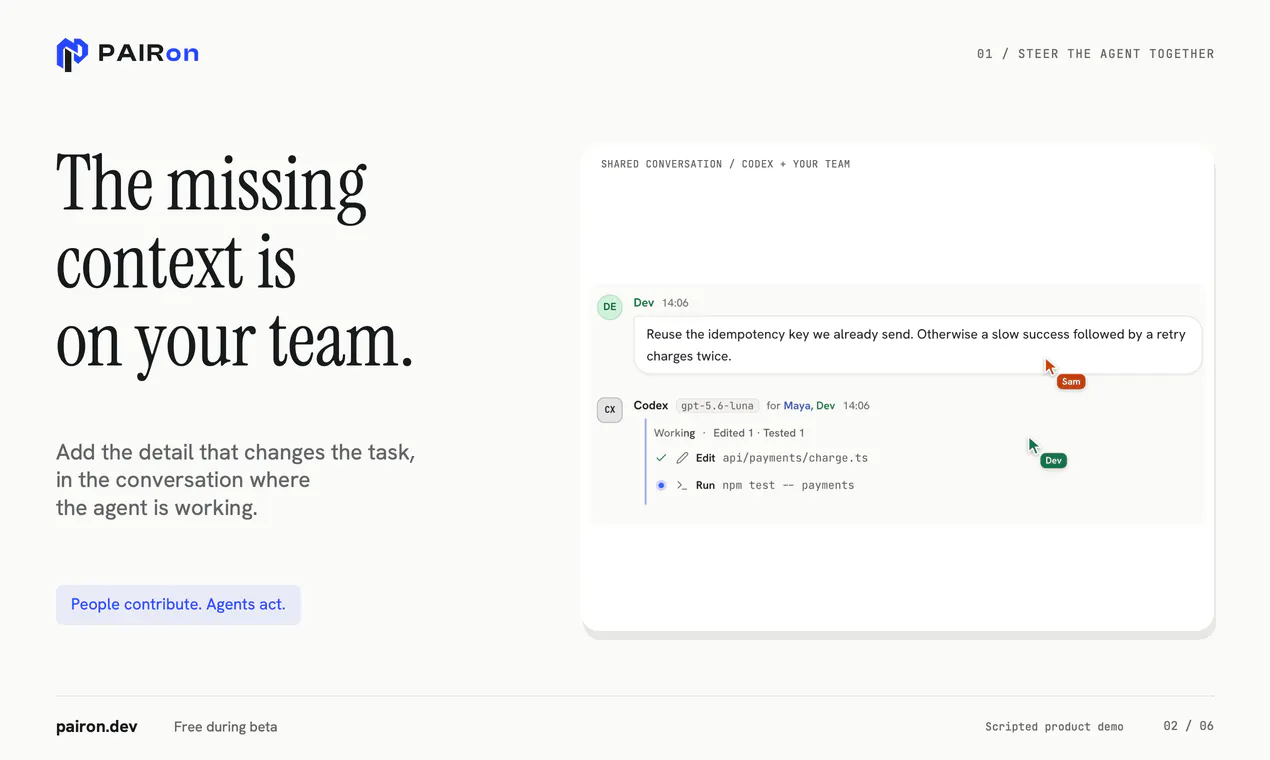Image resolution: width=1270 pixels, height=760 pixels.
Task: Click the blue in-progress dot beside Run
Action: [x=661, y=485]
